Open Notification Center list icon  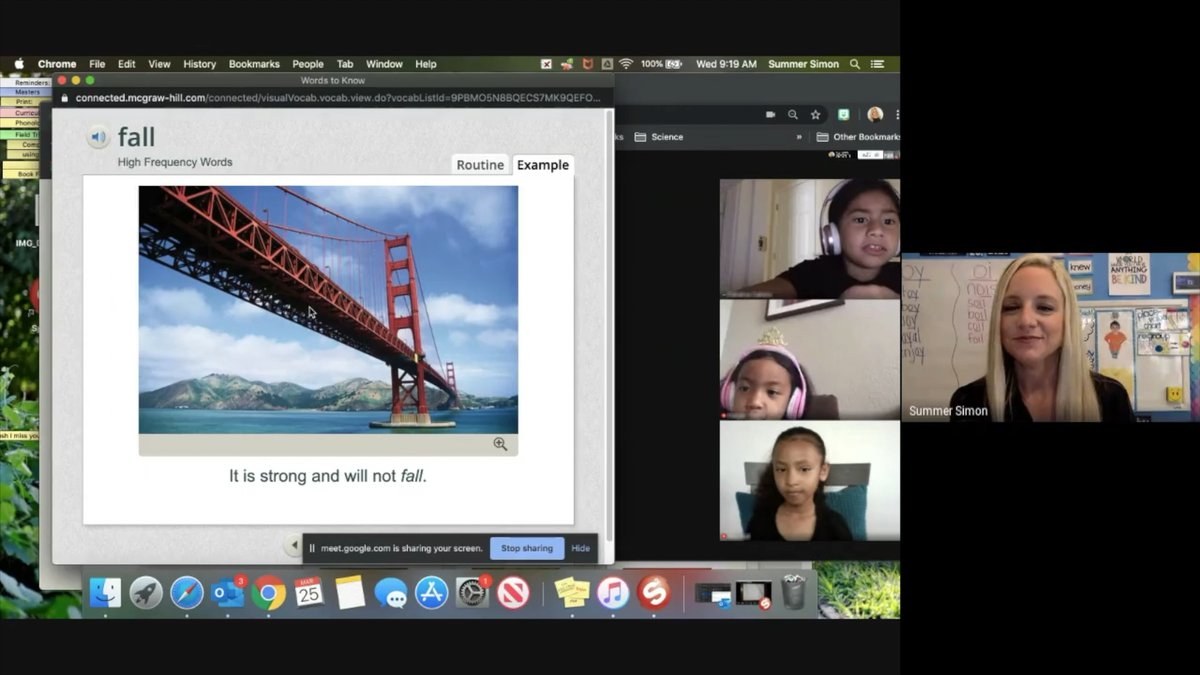pyautogui.click(x=877, y=64)
